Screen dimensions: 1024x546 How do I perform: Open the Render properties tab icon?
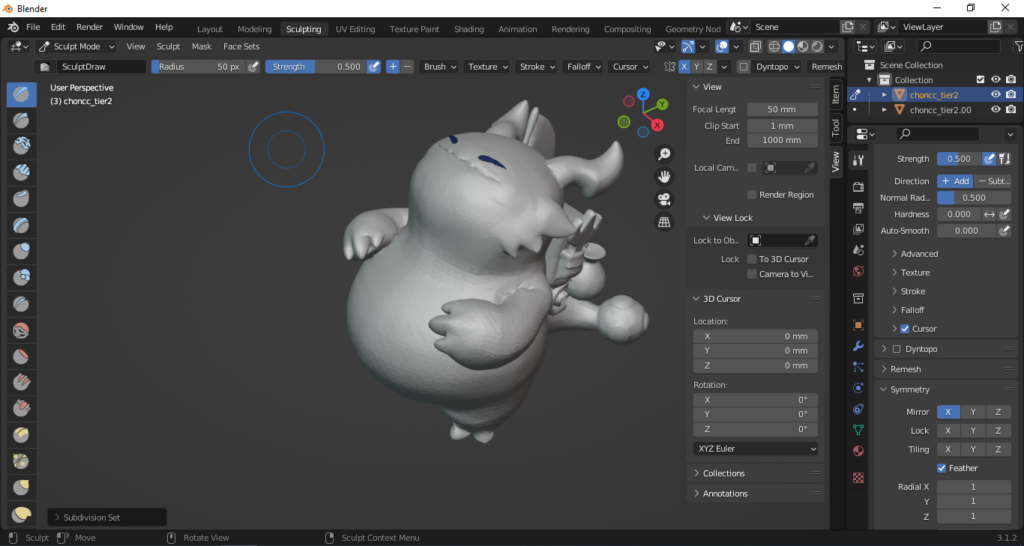pyautogui.click(x=859, y=187)
